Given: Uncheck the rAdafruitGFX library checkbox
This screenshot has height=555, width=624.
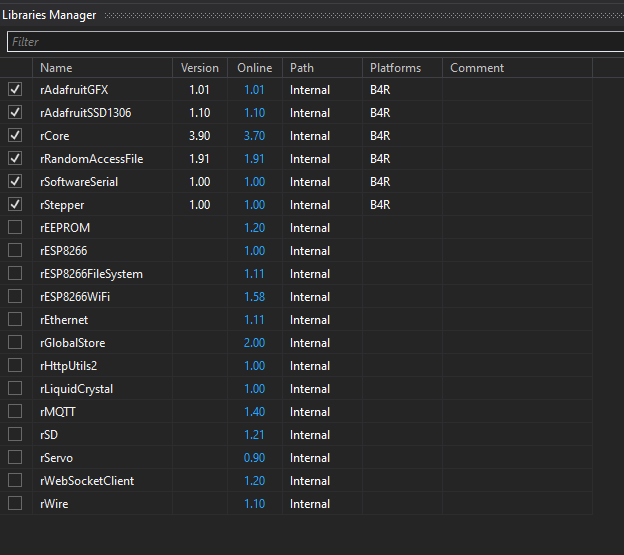Looking at the screenshot, I should (x=15, y=90).
